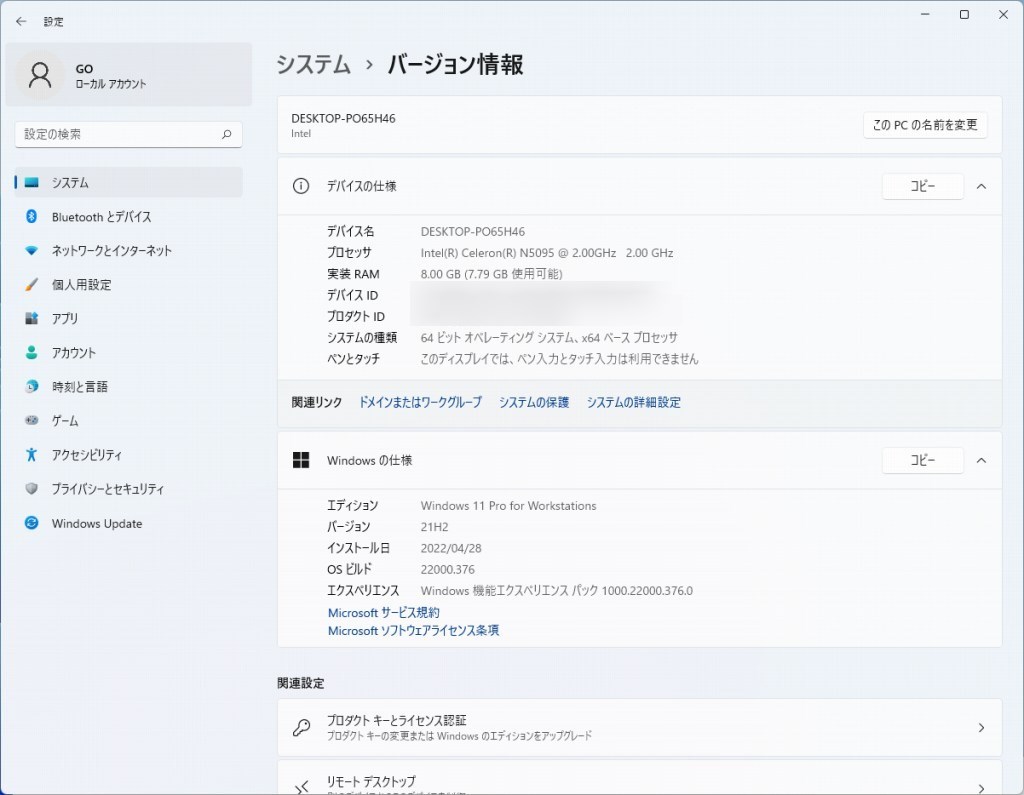Select processor value Intel(R) Celeron(R) N5095

pyautogui.click(x=547, y=253)
